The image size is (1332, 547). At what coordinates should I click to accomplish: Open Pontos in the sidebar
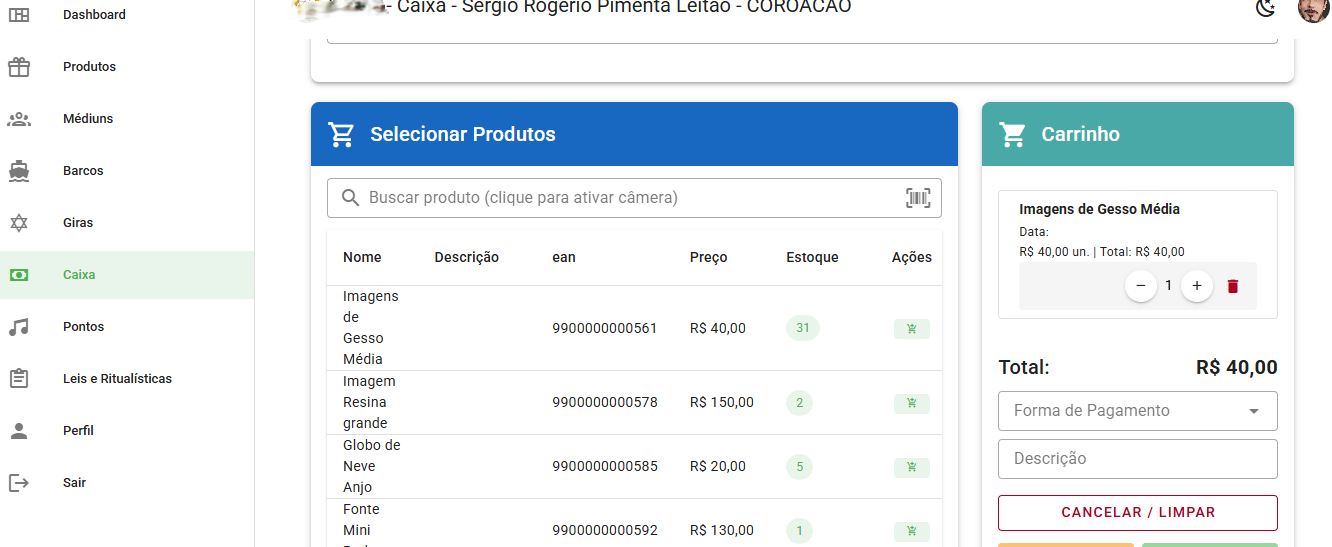[x=127, y=327]
